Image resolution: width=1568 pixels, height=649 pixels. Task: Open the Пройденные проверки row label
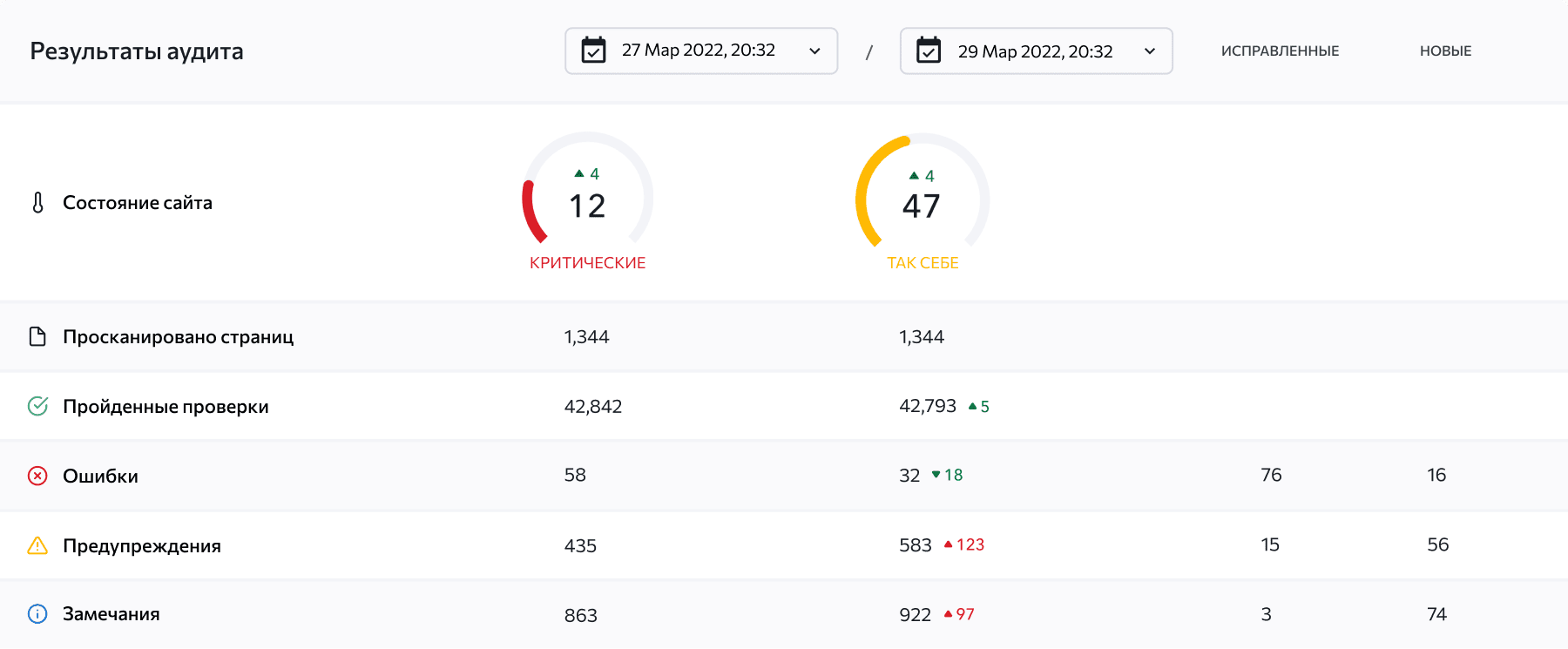point(166,407)
